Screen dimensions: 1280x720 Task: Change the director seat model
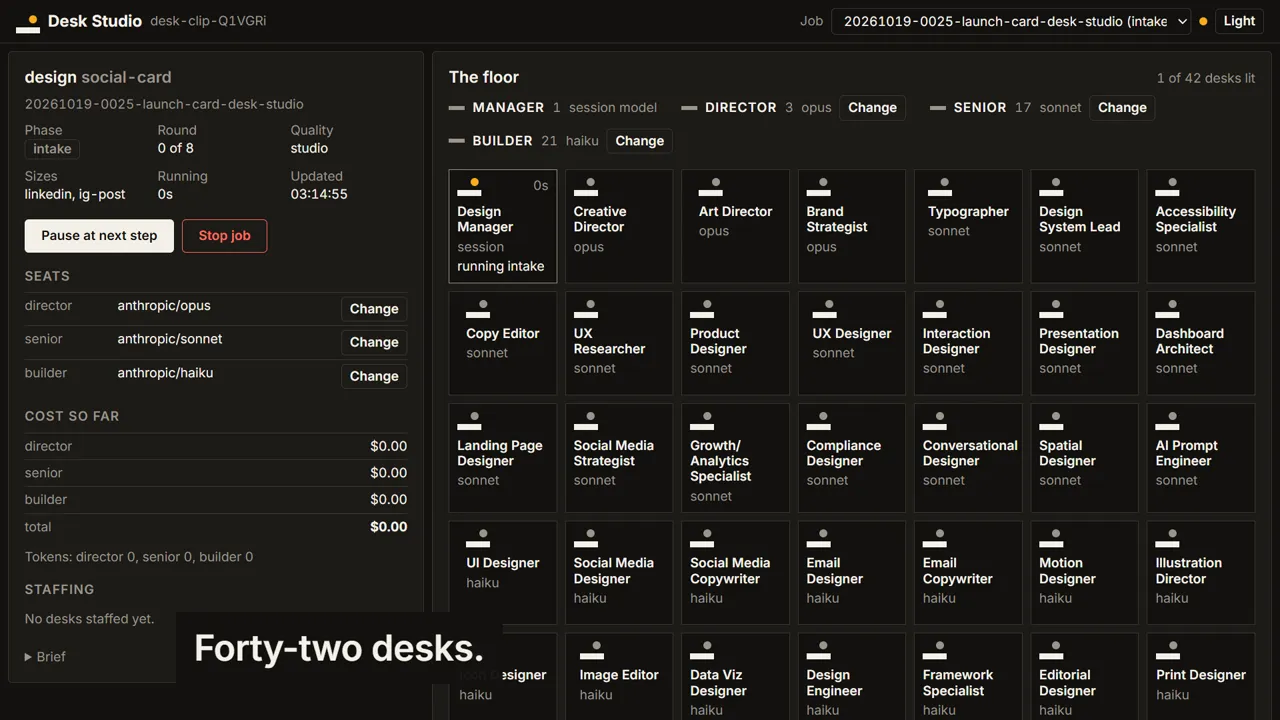(x=374, y=309)
